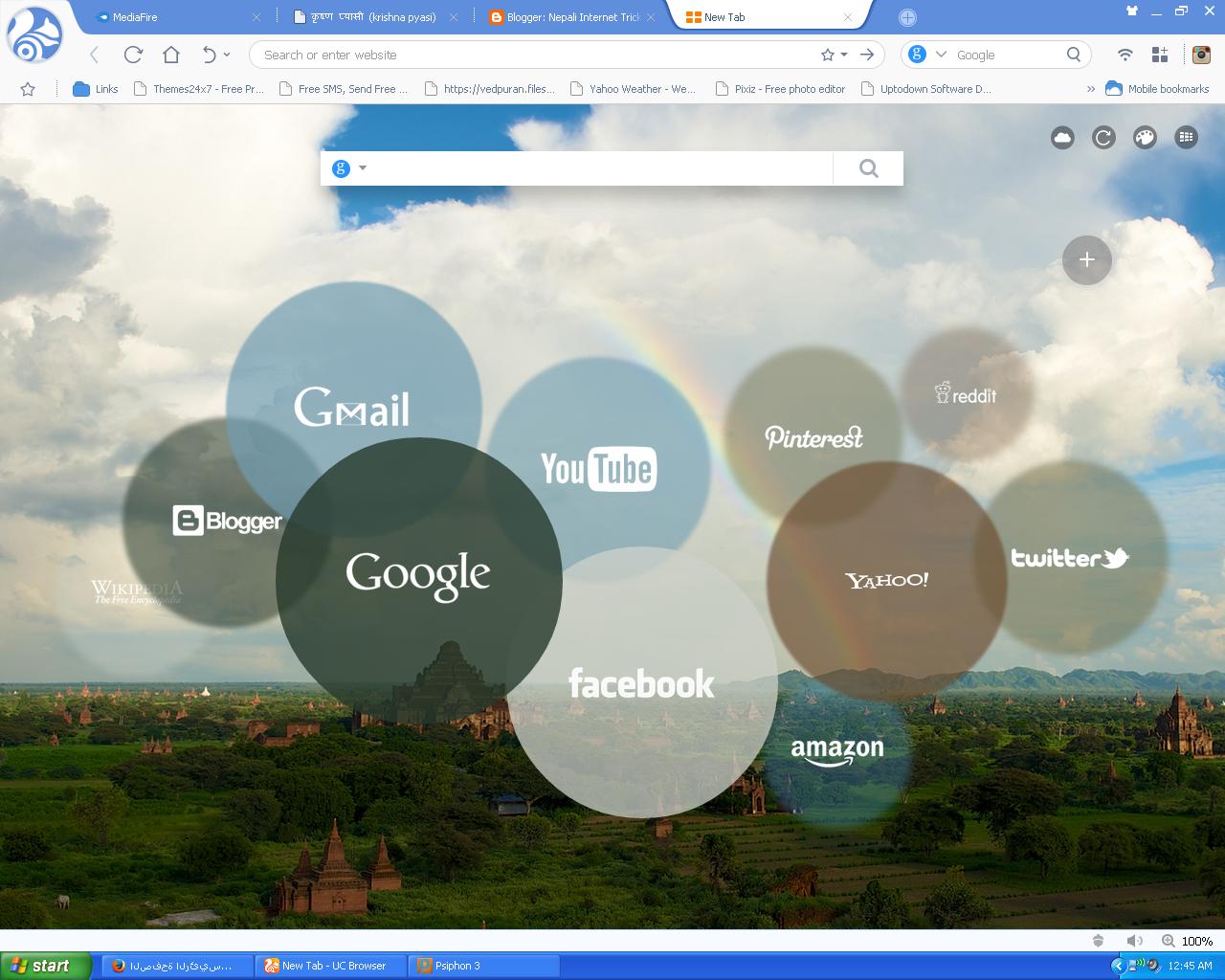Bookmark page with address bar star
This screenshot has height=980, width=1225.
click(x=828, y=55)
